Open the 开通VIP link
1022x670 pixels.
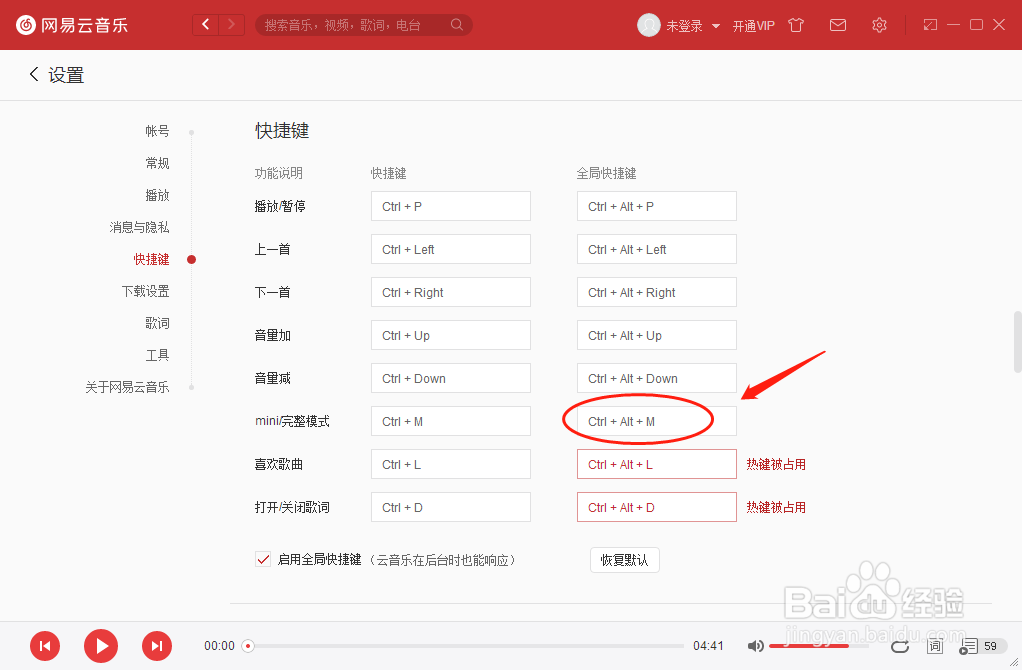tap(754, 24)
